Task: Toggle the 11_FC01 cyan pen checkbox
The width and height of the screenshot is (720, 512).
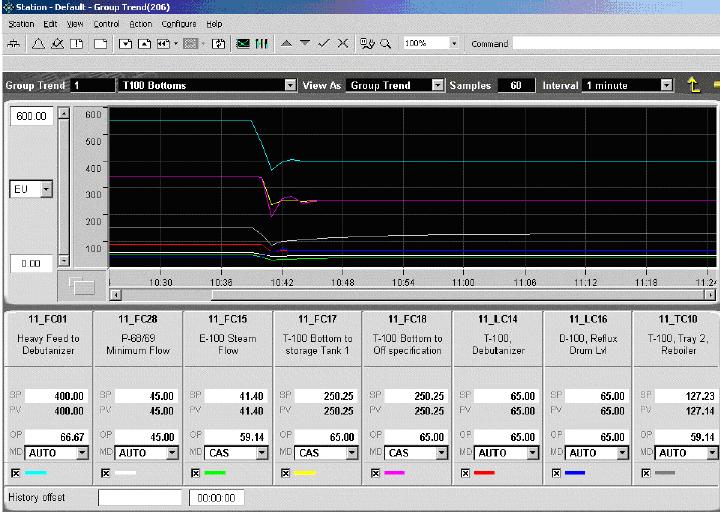Action: 14,472
